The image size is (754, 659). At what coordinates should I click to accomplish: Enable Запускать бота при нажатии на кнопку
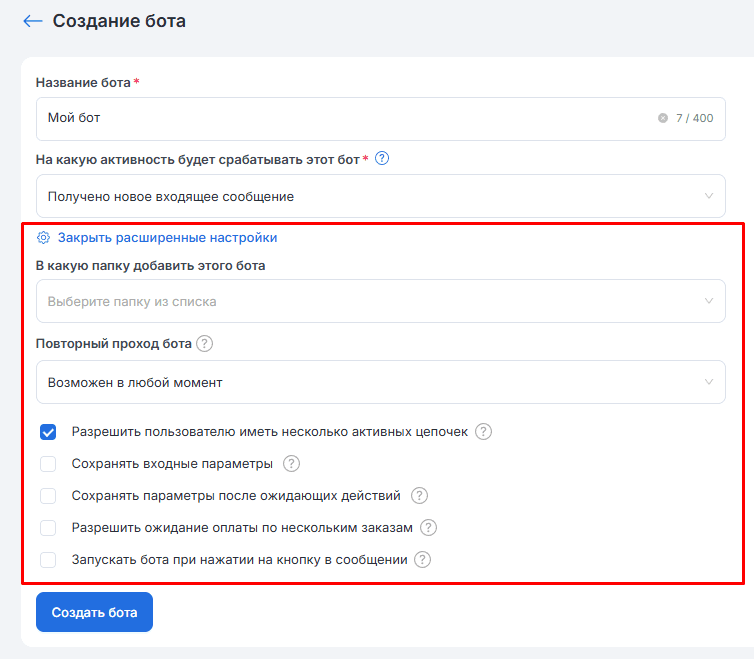click(48, 560)
